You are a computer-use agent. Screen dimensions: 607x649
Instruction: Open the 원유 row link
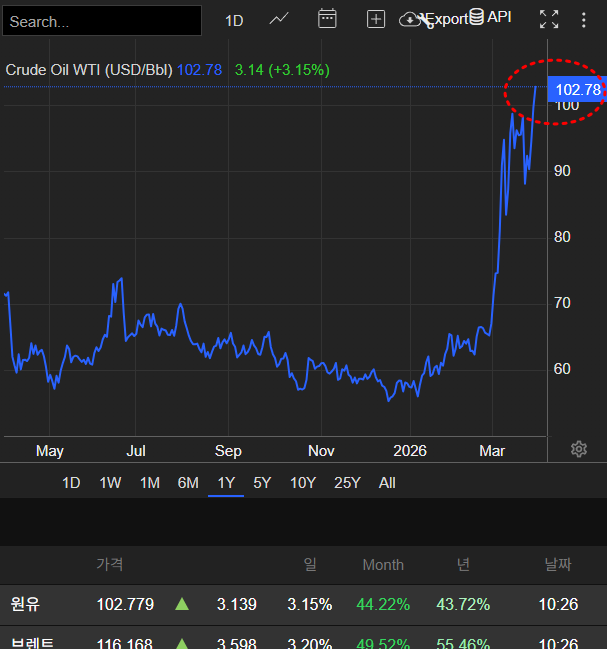[x=25, y=604]
